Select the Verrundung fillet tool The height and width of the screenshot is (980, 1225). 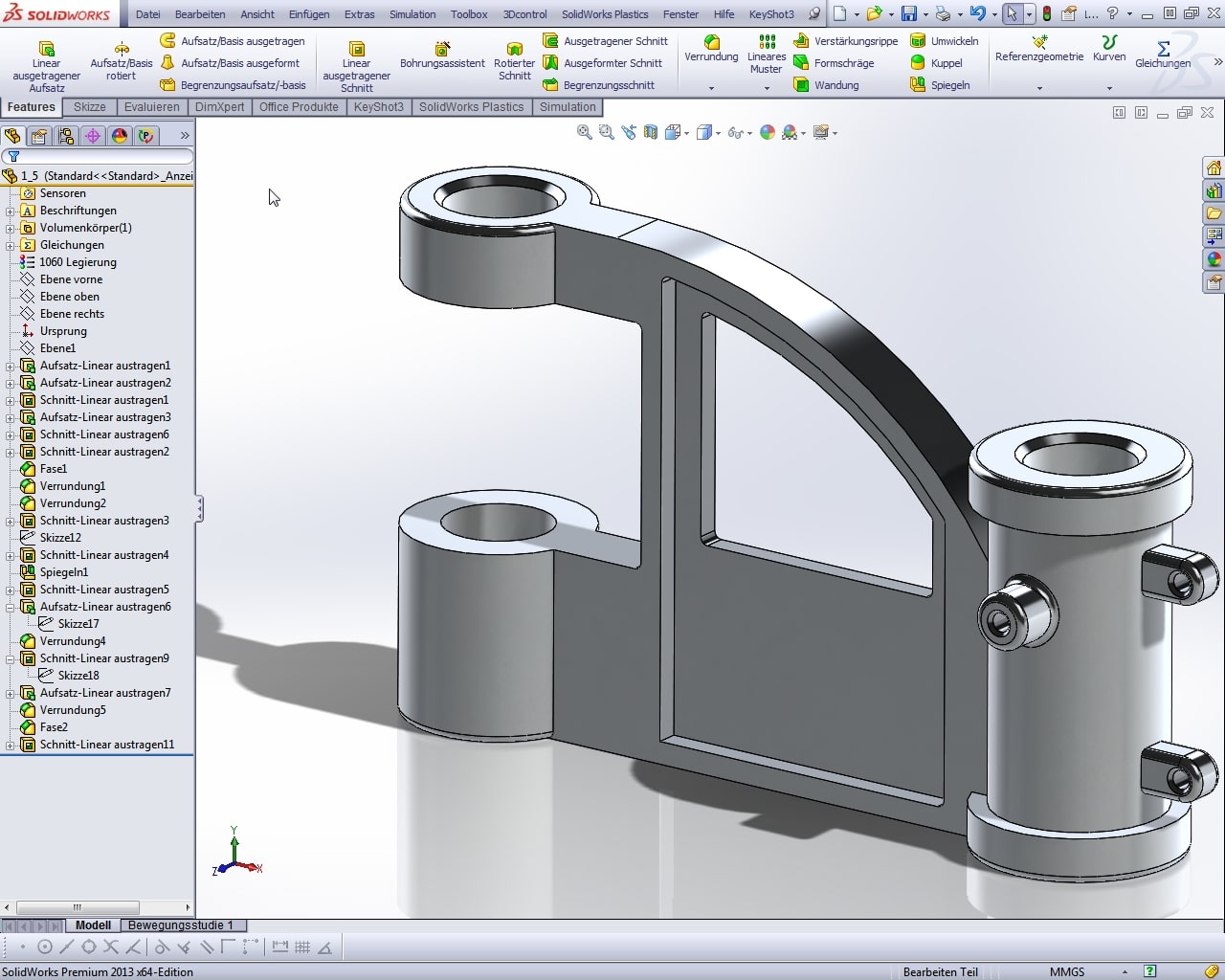click(711, 44)
